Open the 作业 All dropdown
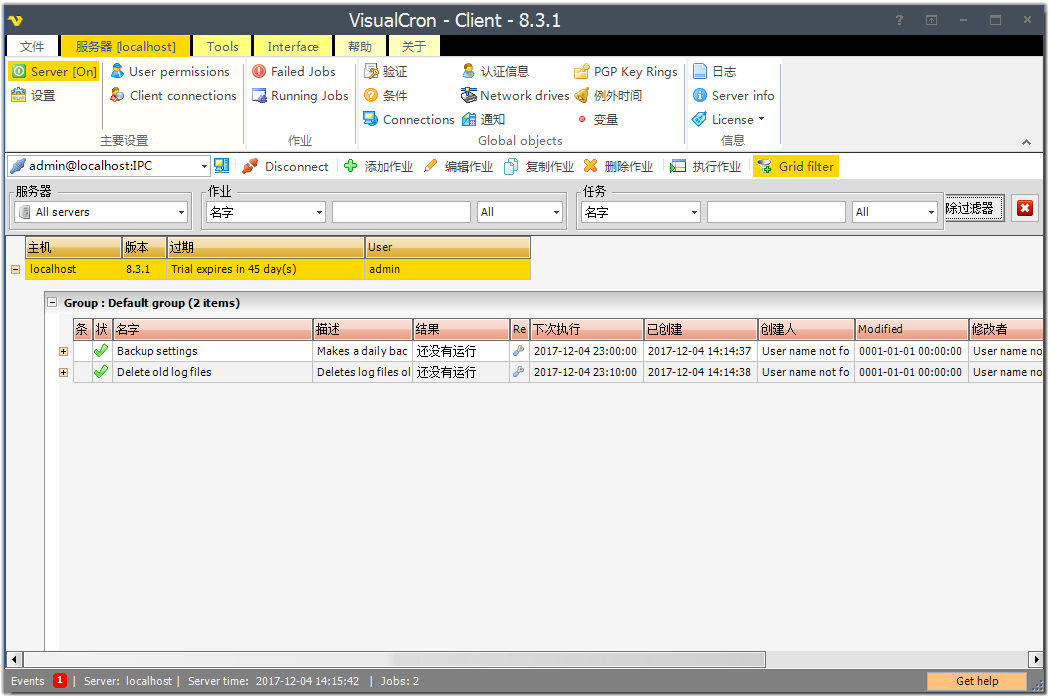 pyautogui.click(x=519, y=212)
